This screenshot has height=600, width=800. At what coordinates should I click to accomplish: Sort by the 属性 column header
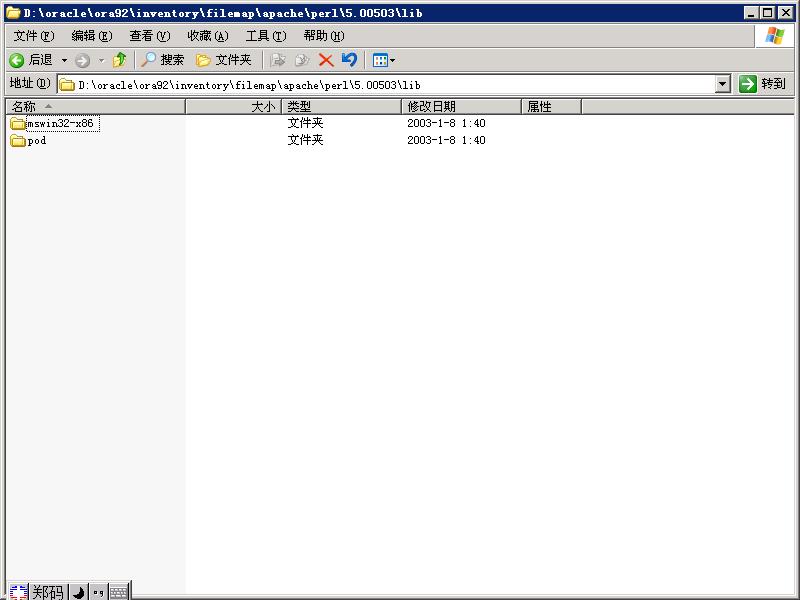point(552,107)
